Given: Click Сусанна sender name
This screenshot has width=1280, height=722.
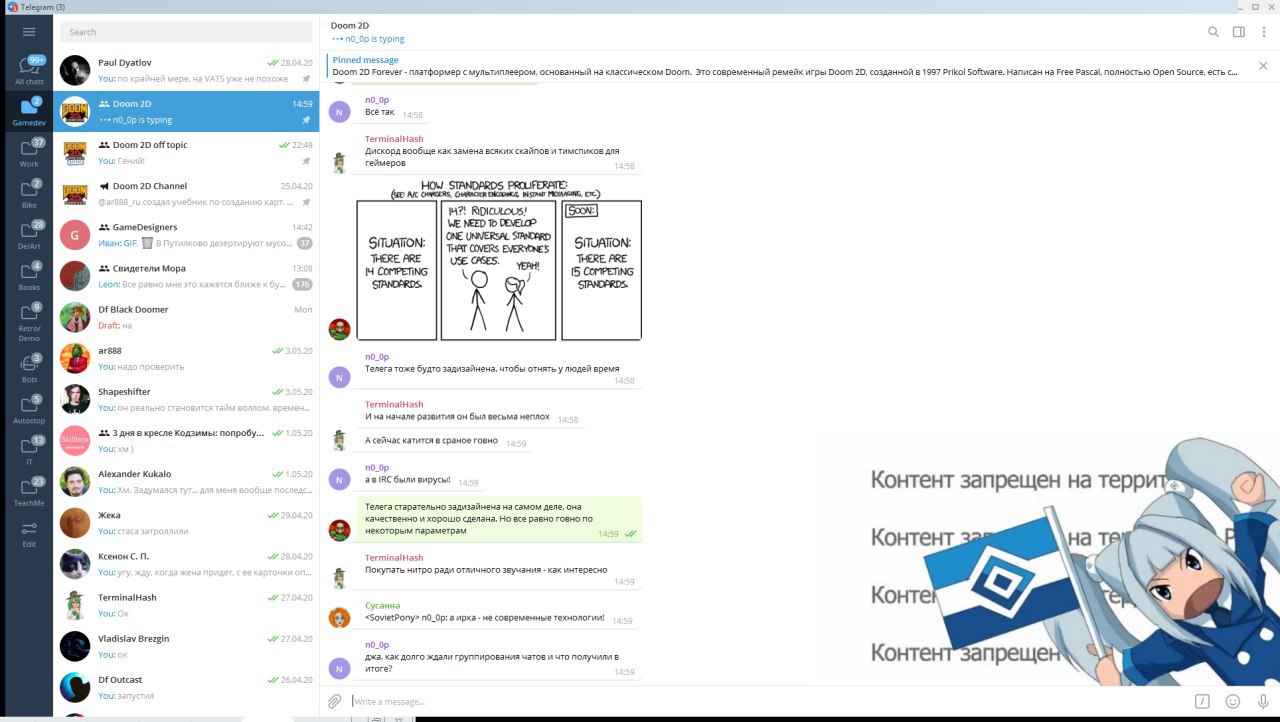Looking at the screenshot, I should coord(382,605).
